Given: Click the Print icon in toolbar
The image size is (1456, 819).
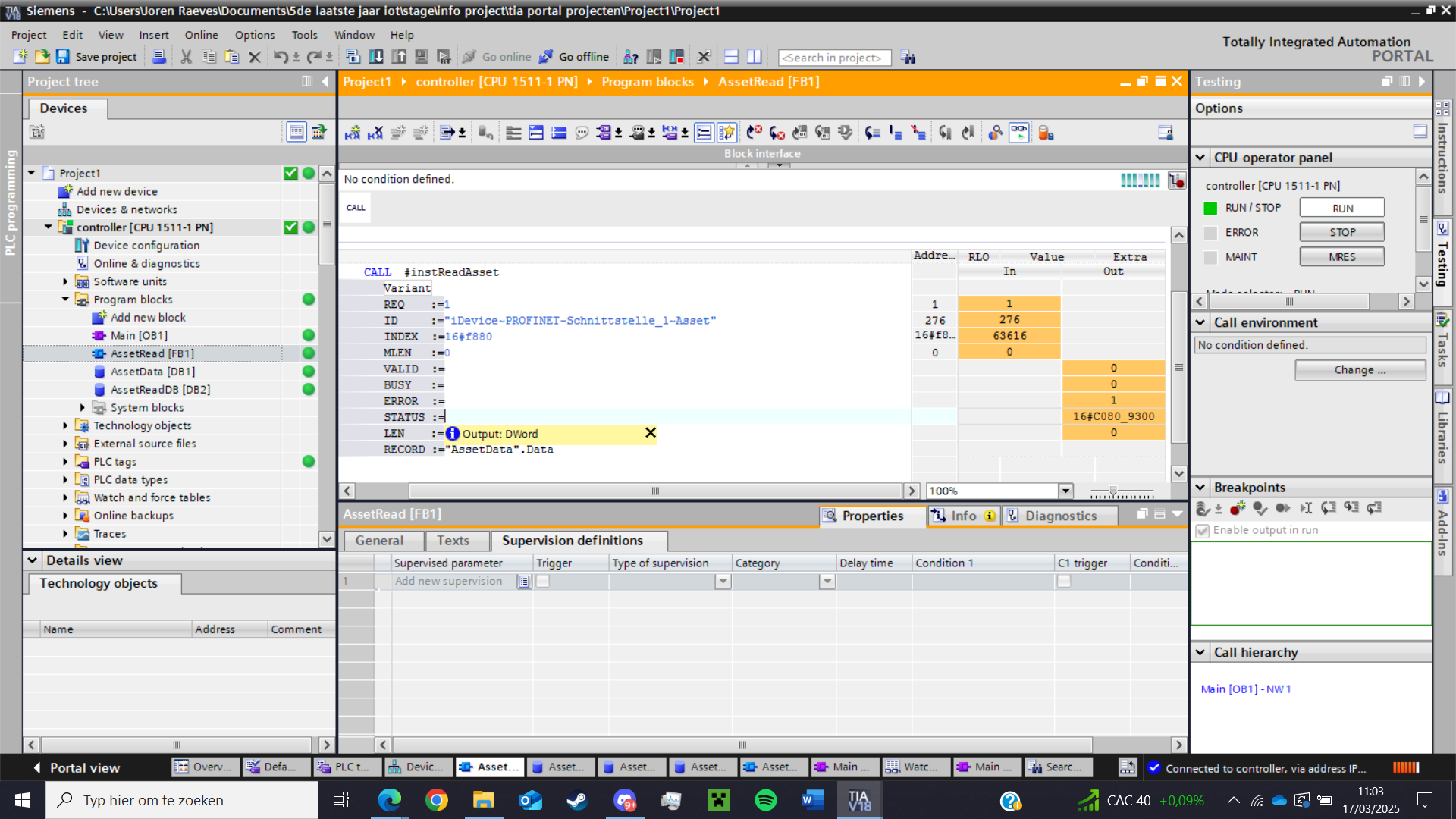Looking at the screenshot, I should 158,57.
